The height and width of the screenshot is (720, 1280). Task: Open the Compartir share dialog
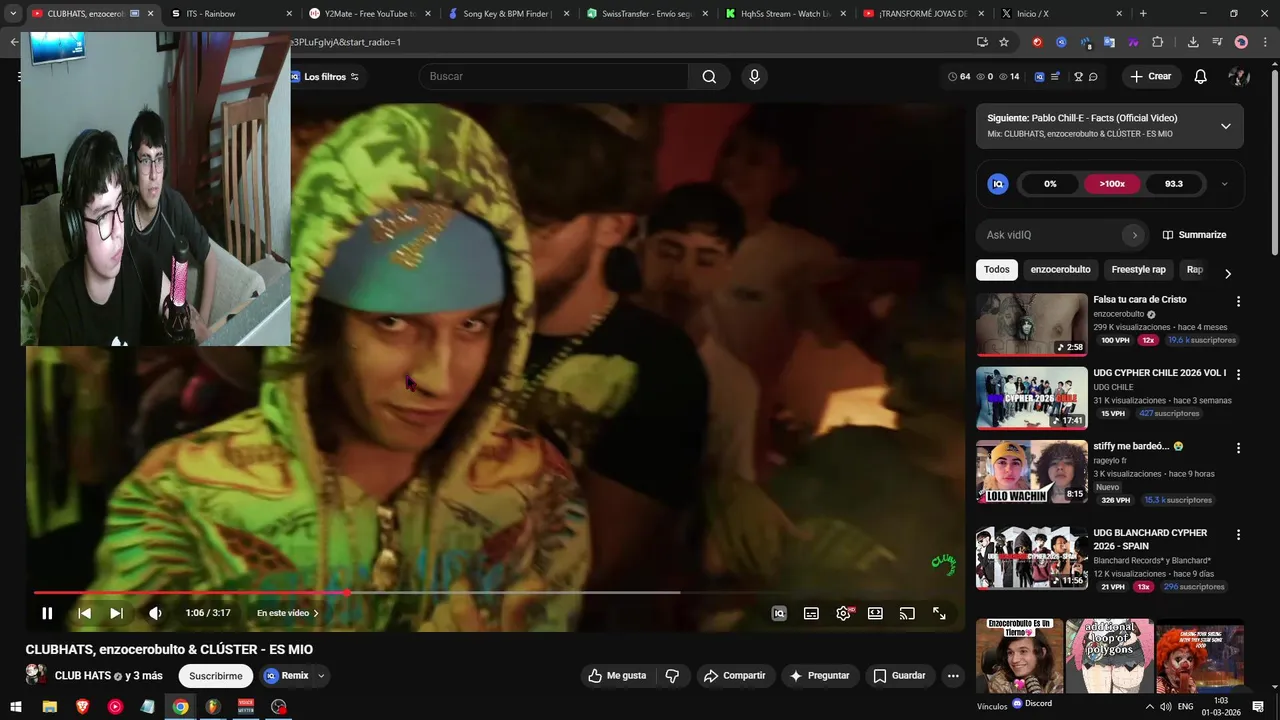tap(734, 676)
